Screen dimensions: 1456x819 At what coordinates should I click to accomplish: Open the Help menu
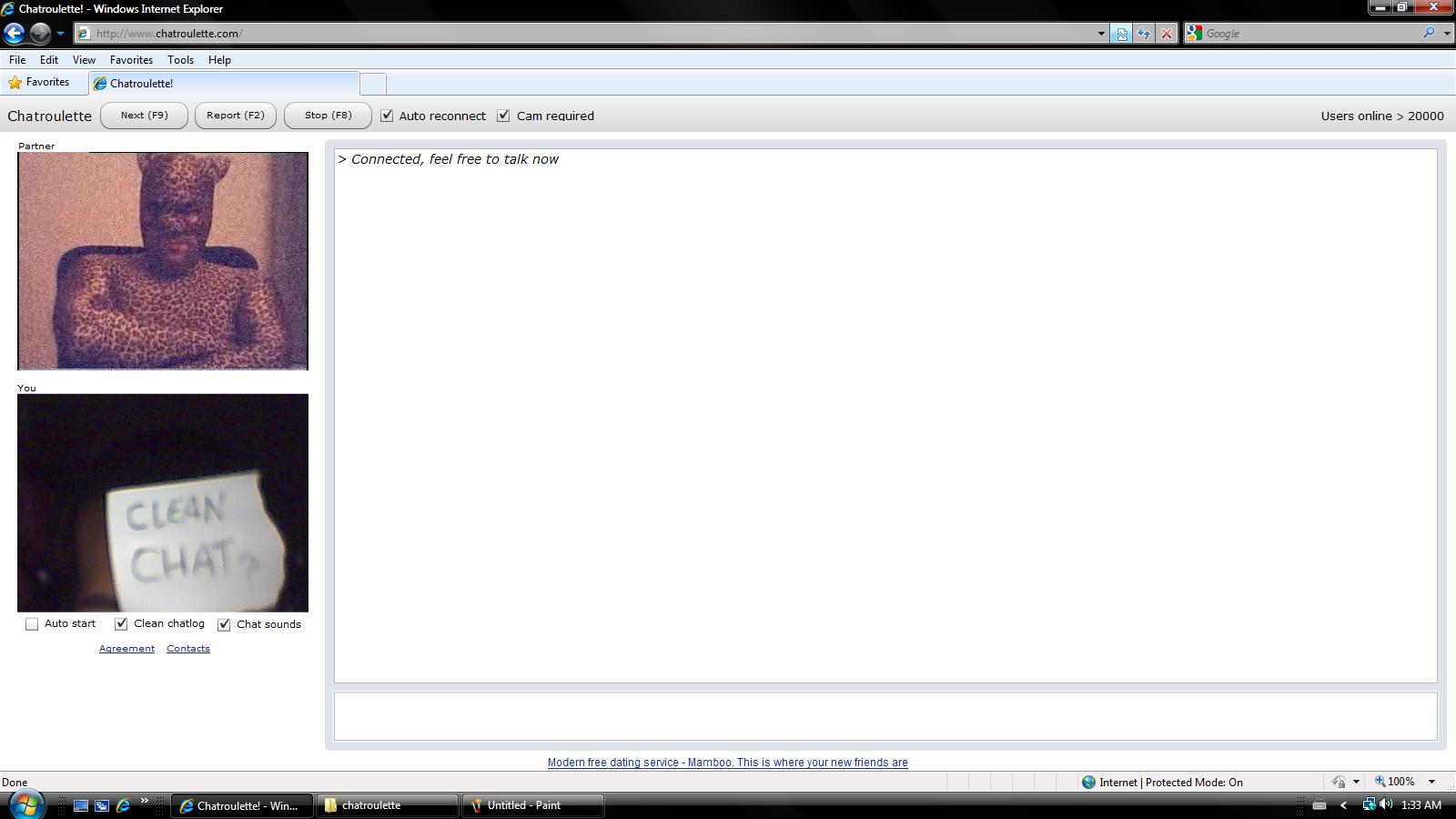coord(219,60)
